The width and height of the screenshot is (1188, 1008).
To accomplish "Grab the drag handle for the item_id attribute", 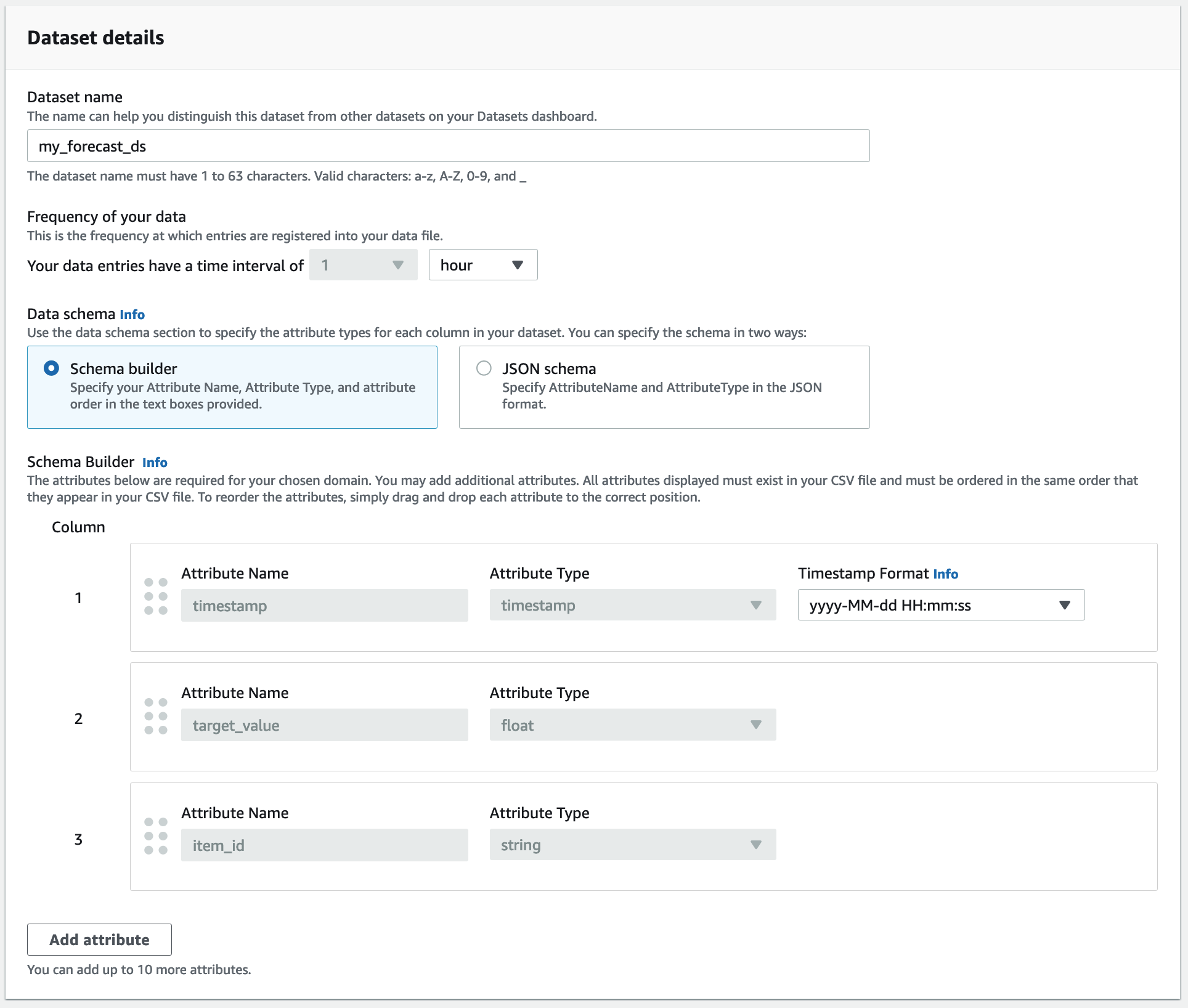I will tap(156, 837).
